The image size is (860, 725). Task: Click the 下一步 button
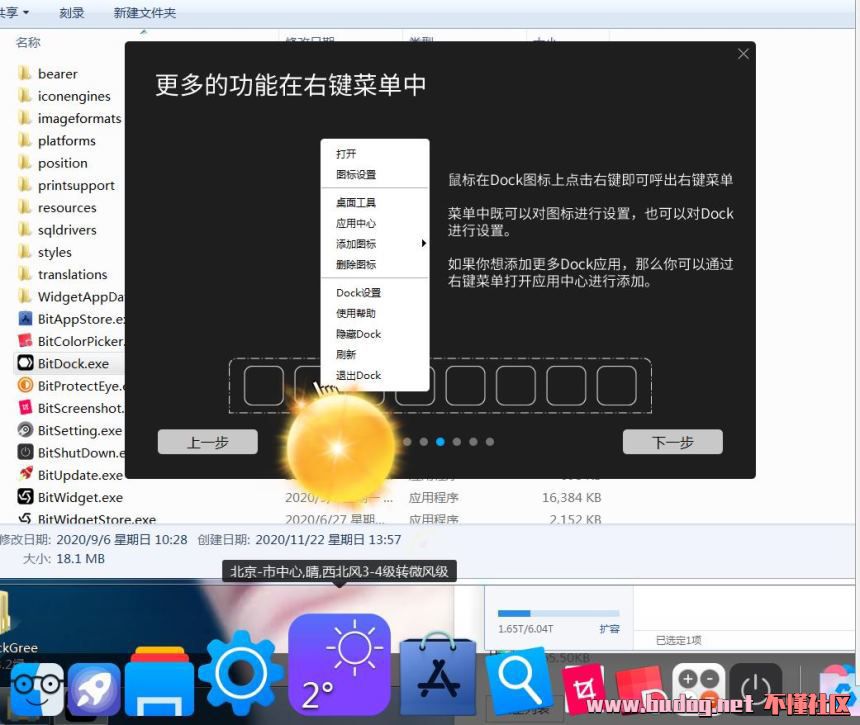(672, 442)
